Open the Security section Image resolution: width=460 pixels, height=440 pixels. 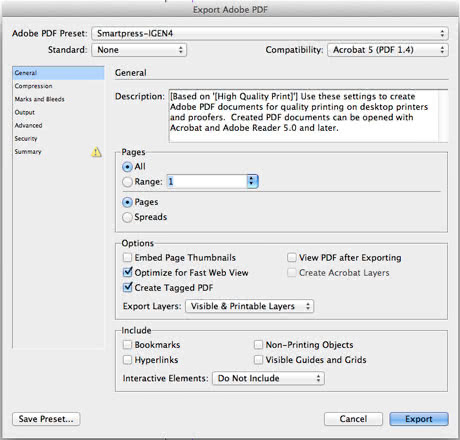(58, 138)
